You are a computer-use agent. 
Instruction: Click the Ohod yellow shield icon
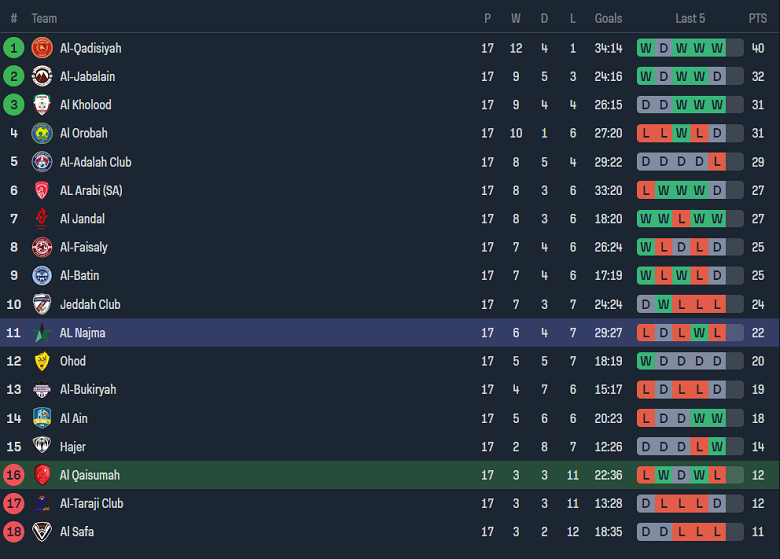[x=42, y=361]
